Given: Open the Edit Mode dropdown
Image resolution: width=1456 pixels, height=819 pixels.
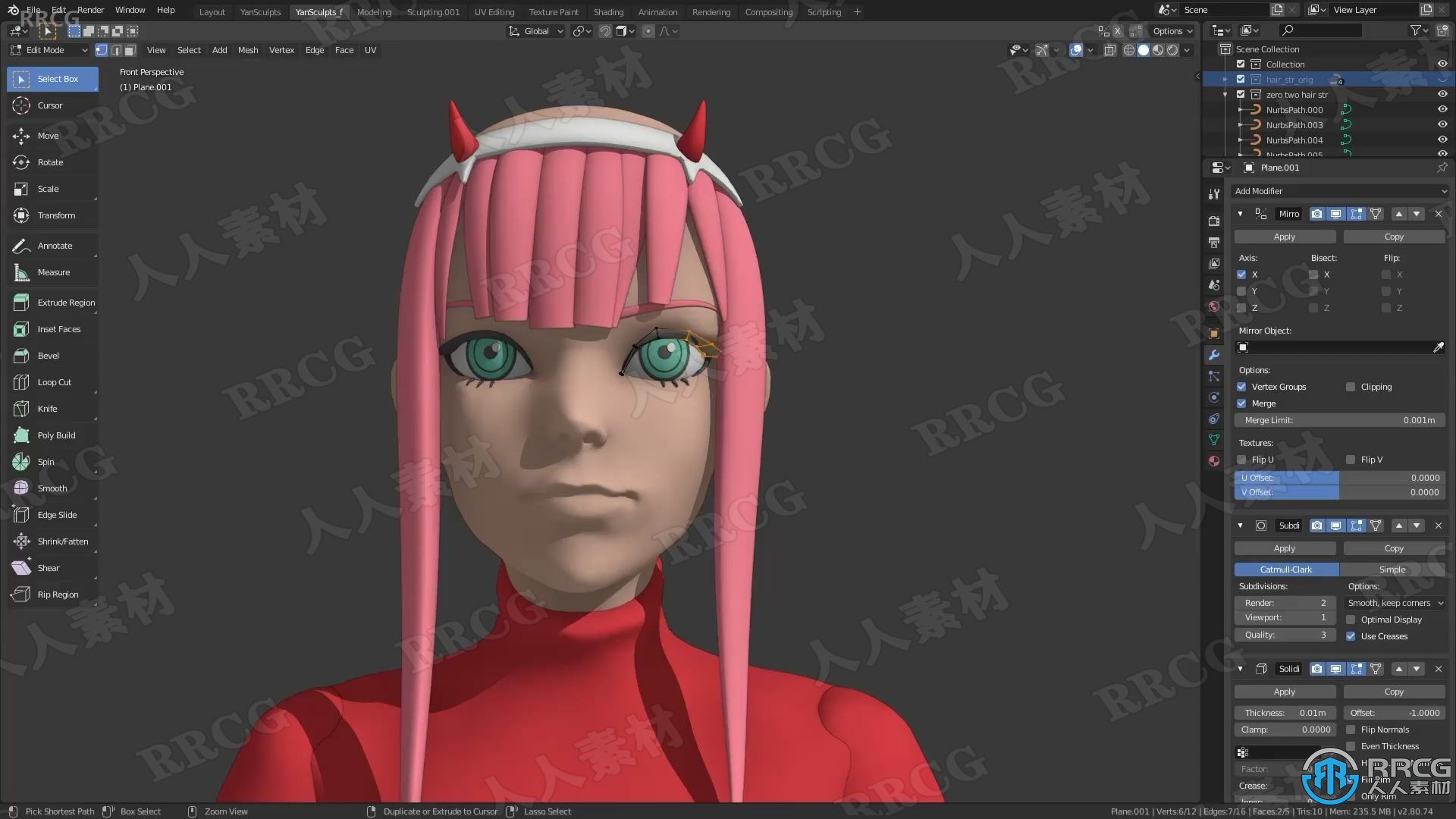Looking at the screenshot, I should tap(49, 50).
